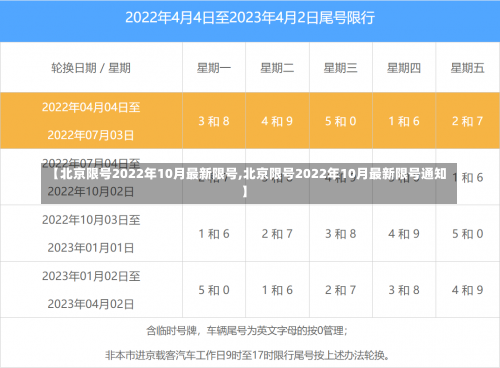Click Monday cell 1 和 6 in 2022年10月03日 row
Image resolution: width=500 pixels, height=368 pixels.
point(214,234)
